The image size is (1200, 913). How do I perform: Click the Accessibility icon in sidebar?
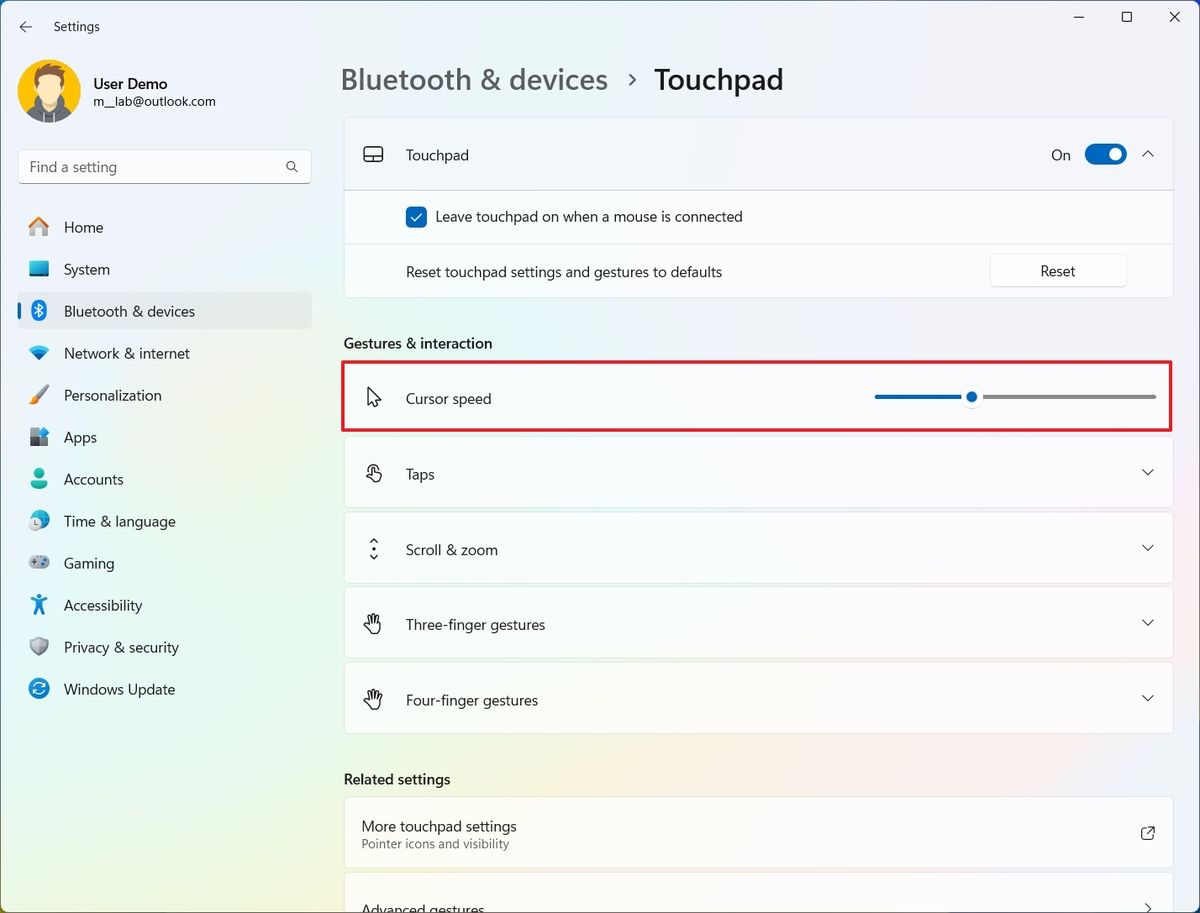coord(38,605)
